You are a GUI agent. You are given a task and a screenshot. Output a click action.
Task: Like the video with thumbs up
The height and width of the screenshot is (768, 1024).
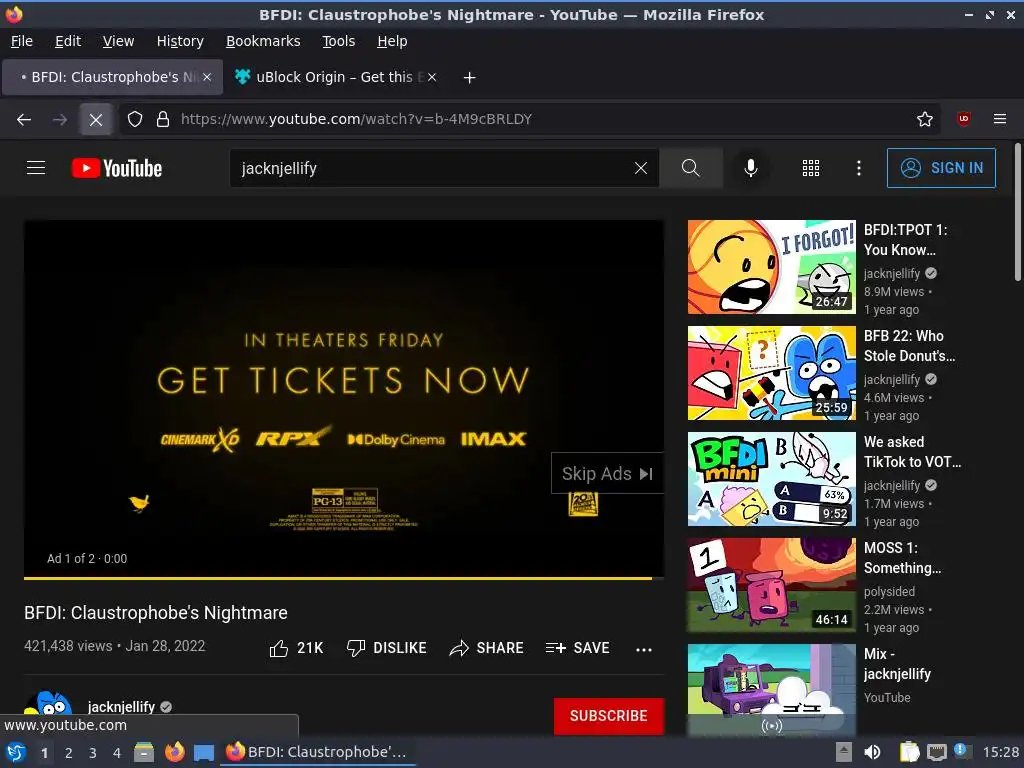point(296,648)
